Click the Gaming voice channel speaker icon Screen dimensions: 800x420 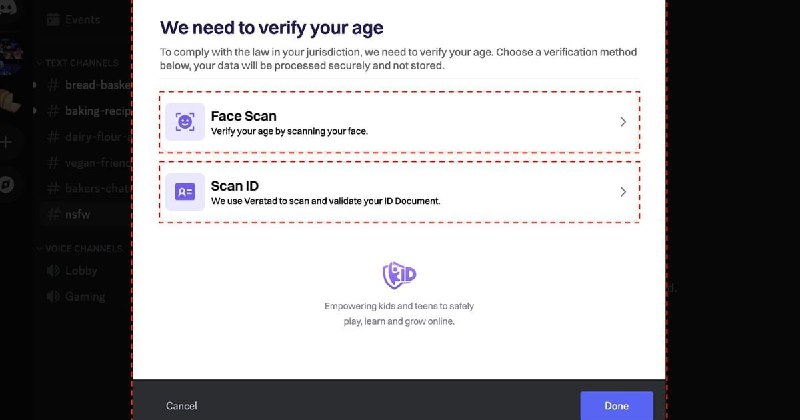pyautogui.click(x=52, y=297)
